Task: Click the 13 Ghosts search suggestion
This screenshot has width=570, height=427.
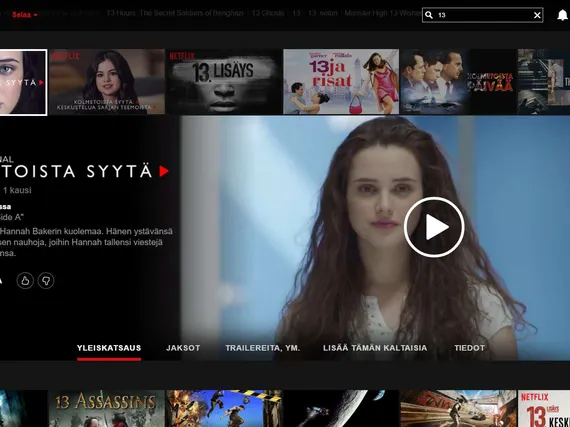Action: 268,13
